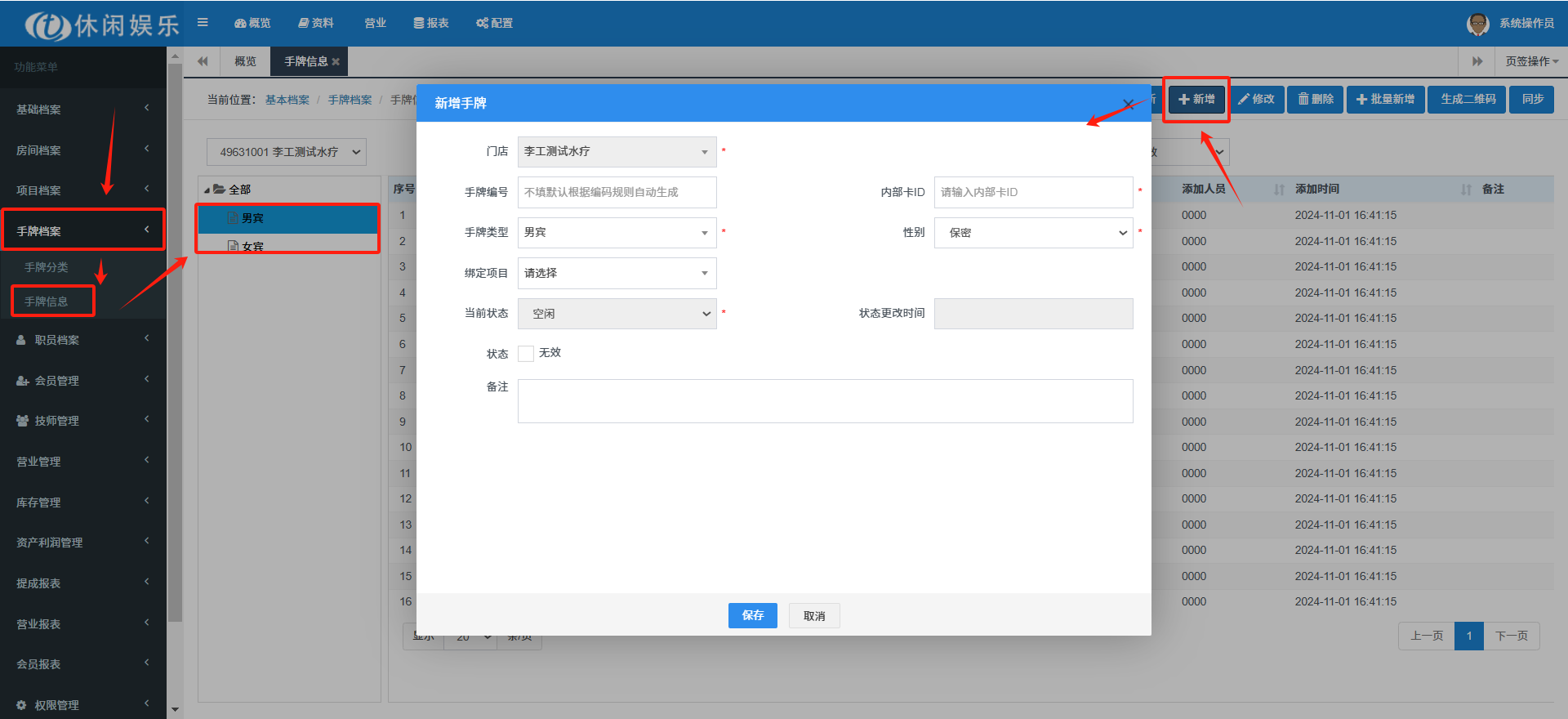Open the 性别 dropdown
1568x719 pixels.
pyautogui.click(x=1033, y=233)
